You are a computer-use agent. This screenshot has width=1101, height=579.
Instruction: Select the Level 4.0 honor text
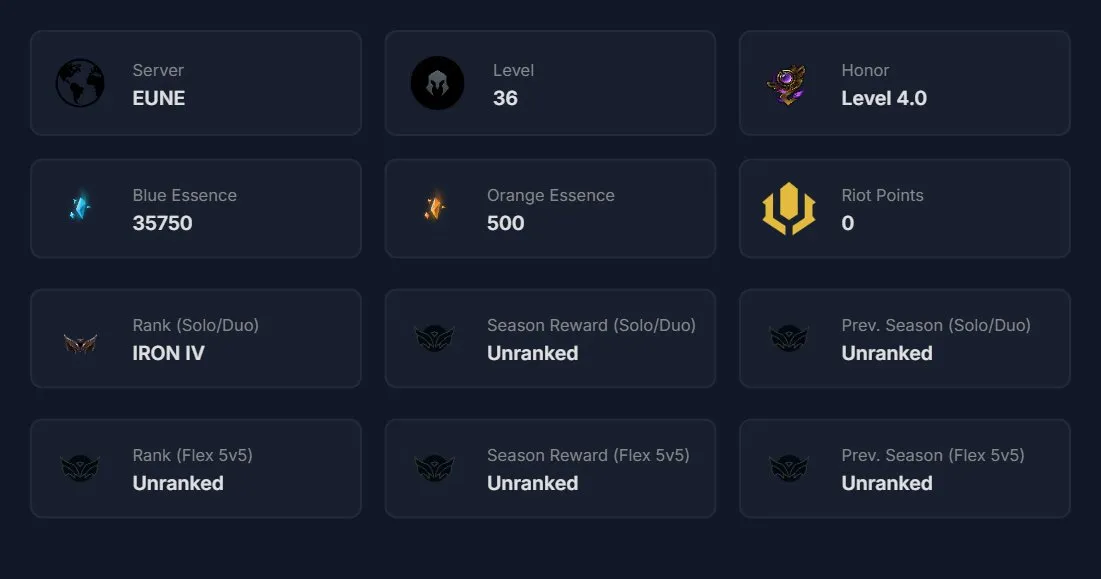click(884, 98)
